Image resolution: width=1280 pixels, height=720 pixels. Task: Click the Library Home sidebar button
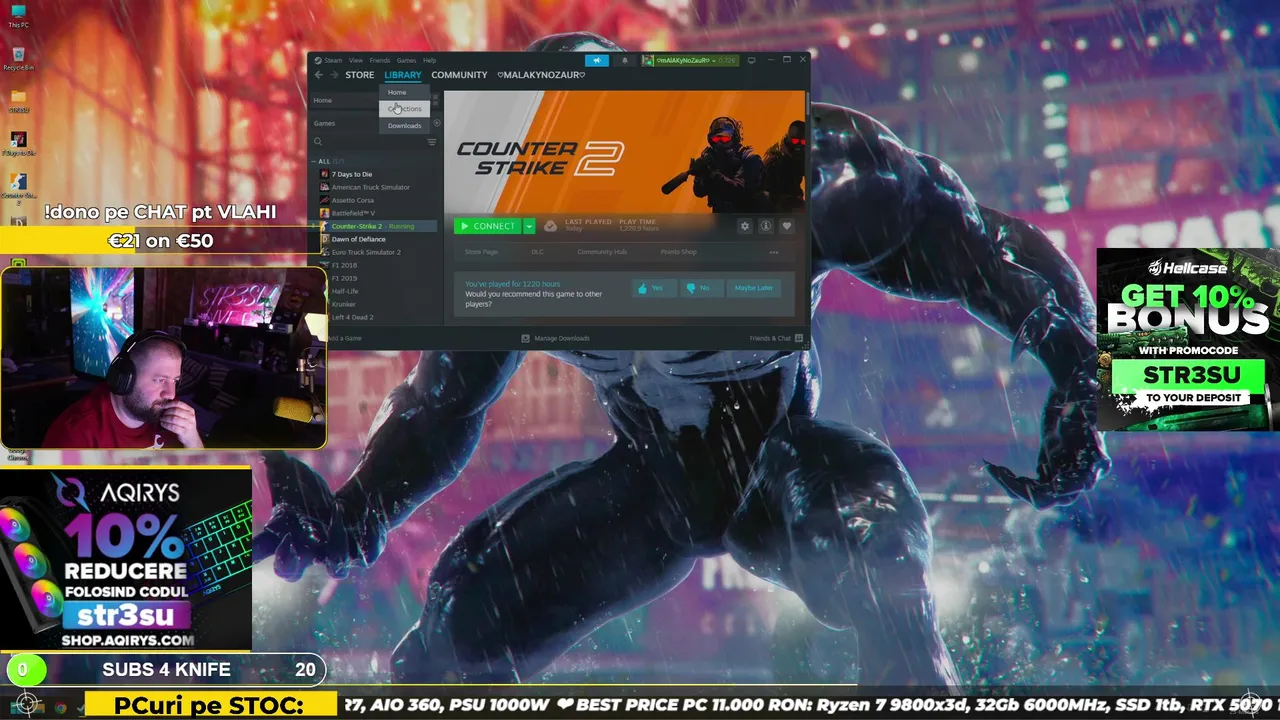click(x=345, y=100)
